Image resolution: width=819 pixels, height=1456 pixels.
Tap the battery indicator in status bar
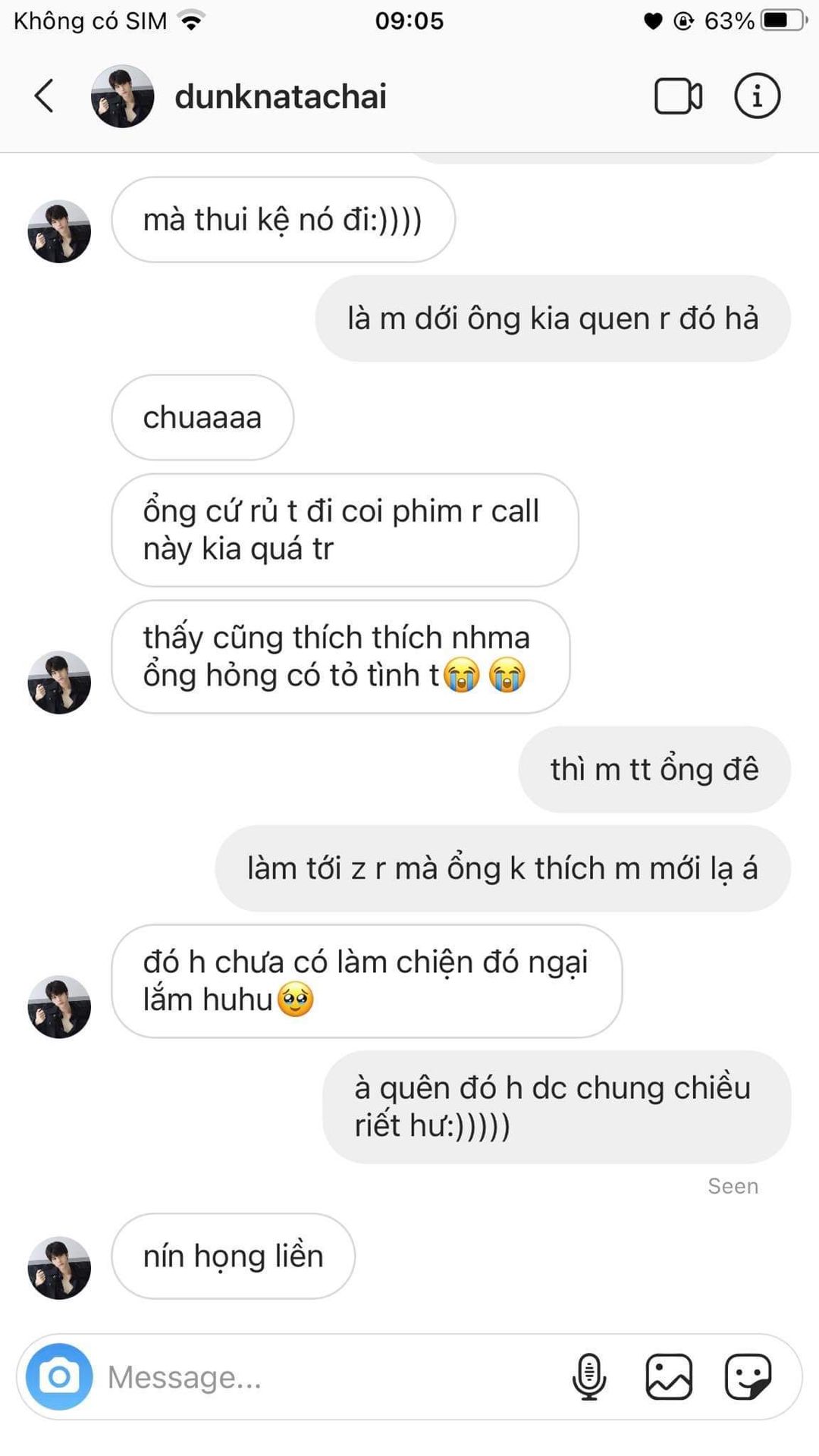pos(784,20)
